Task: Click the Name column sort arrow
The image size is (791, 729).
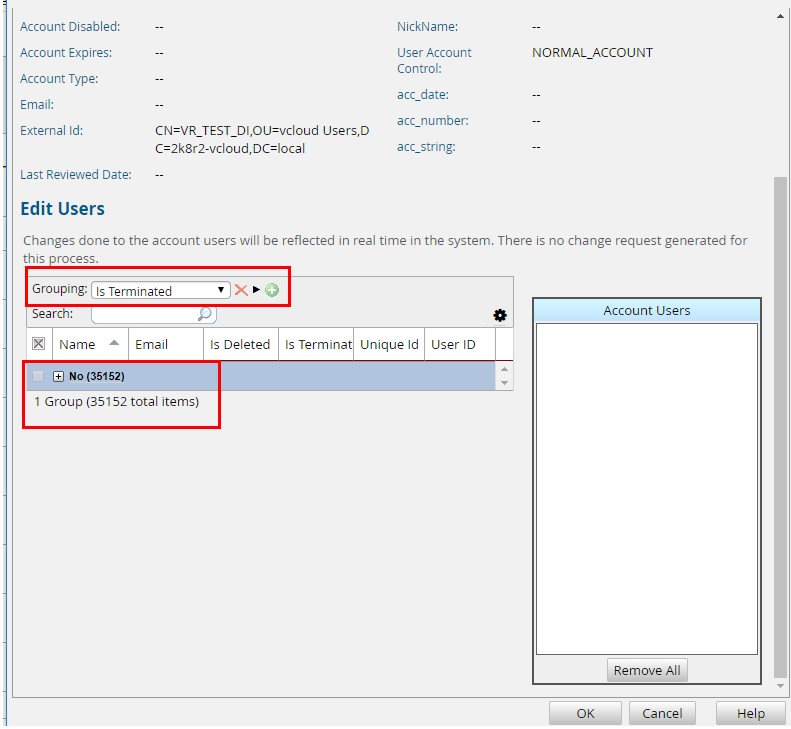Action: tap(114, 343)
